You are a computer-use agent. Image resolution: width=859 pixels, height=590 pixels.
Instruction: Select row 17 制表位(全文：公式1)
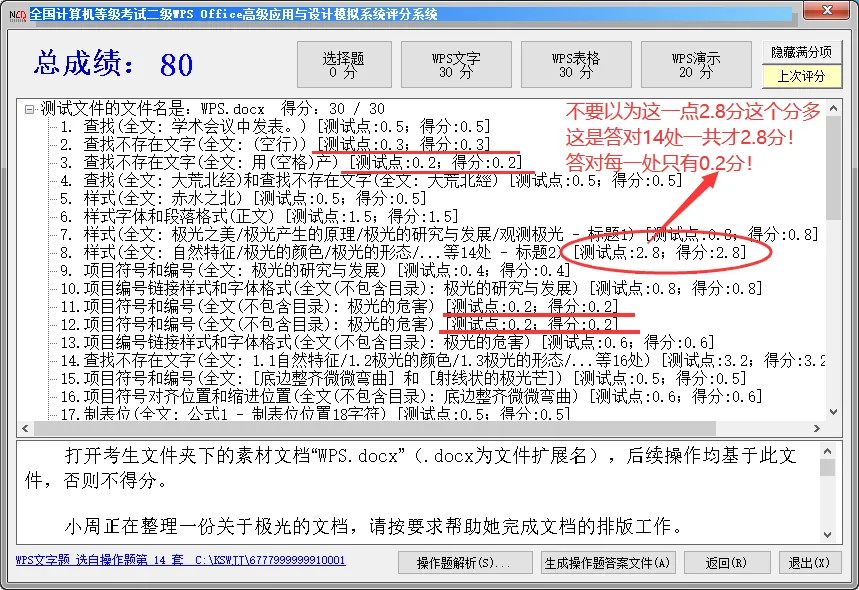point(316,414)
